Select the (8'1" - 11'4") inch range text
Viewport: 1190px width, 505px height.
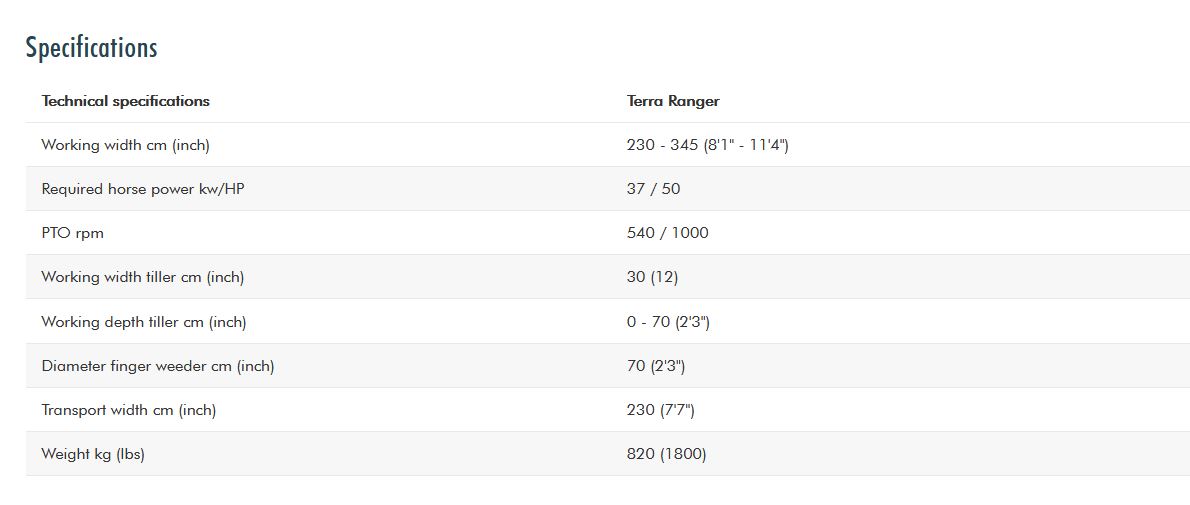(746, 145)
